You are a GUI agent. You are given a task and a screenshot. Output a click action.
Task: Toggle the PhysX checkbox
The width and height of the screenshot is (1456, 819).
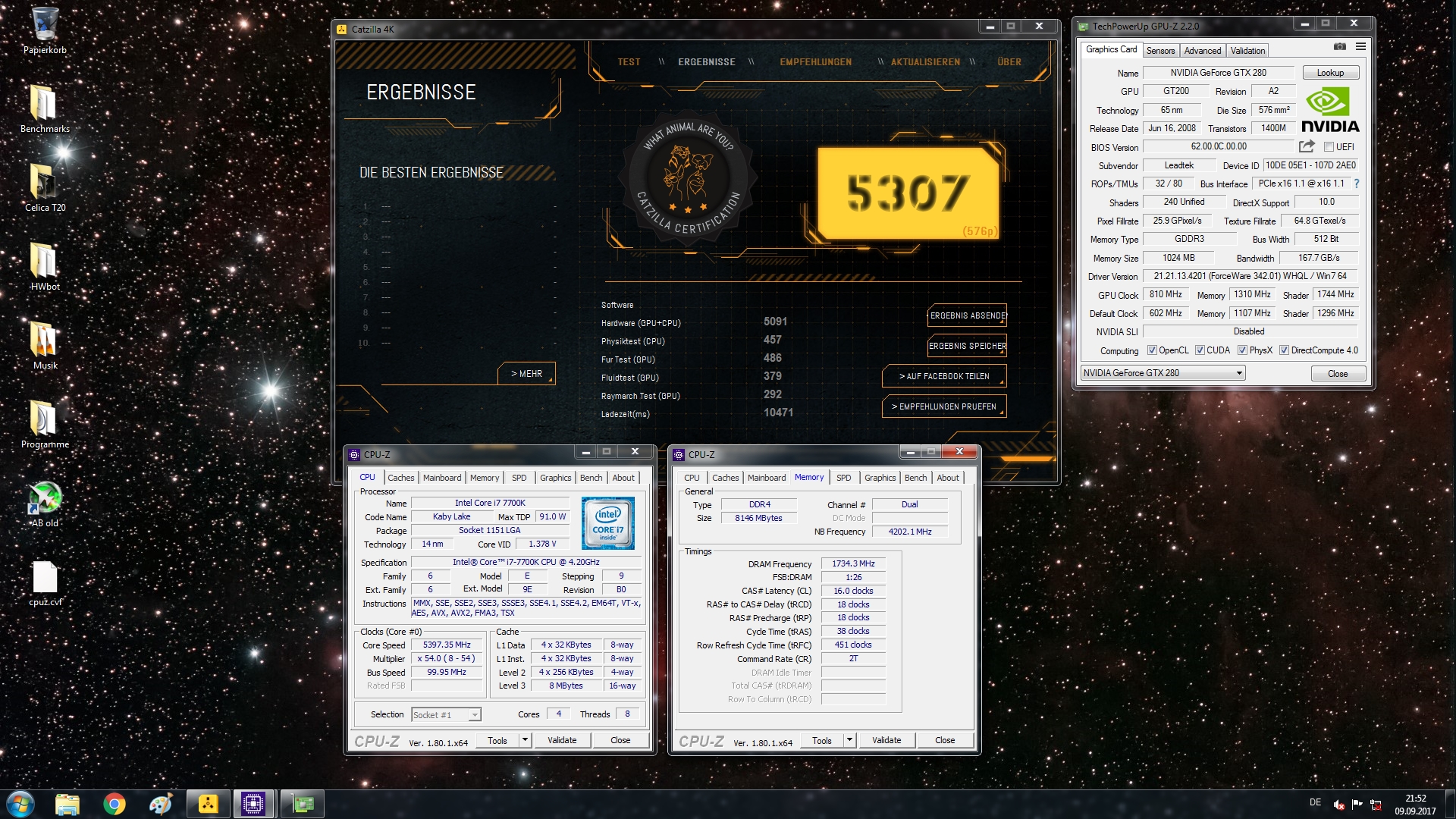1242,350
